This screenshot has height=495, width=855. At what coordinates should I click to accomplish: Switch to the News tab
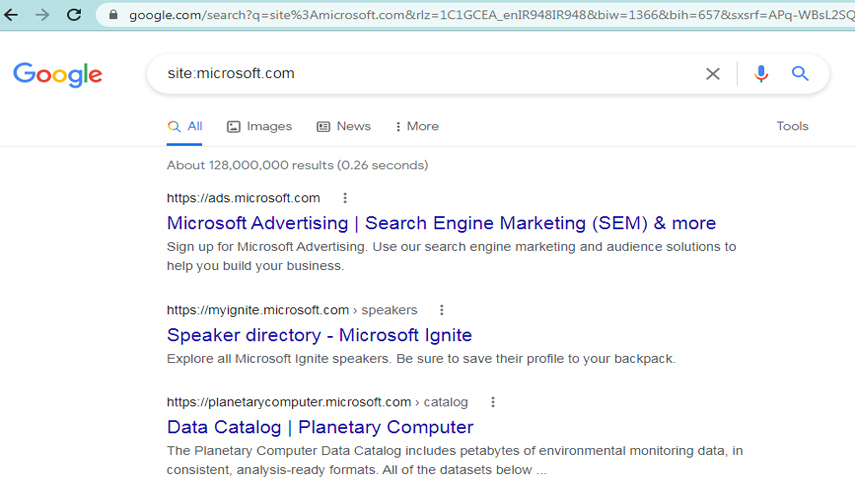coord(344,126)
